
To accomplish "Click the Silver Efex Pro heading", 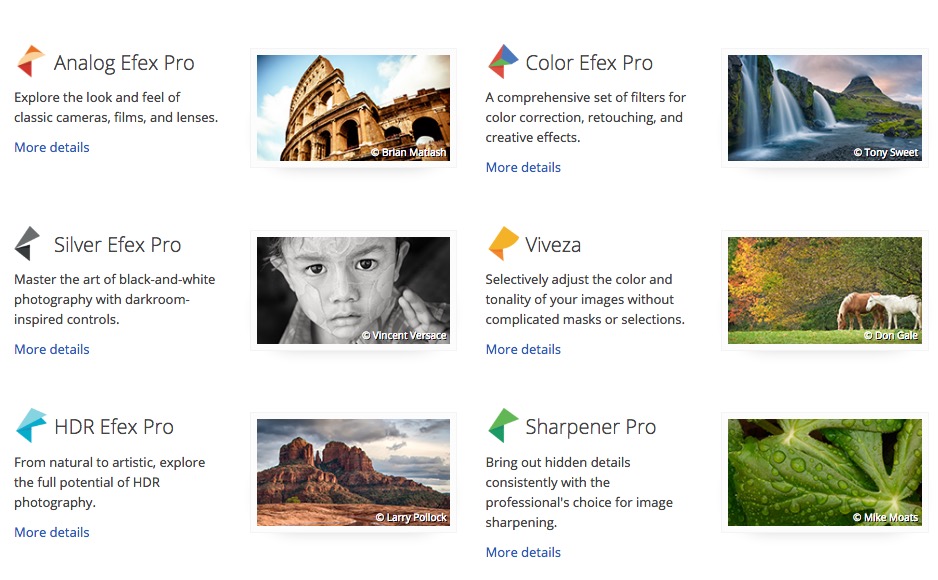I will tap(117, 245).
